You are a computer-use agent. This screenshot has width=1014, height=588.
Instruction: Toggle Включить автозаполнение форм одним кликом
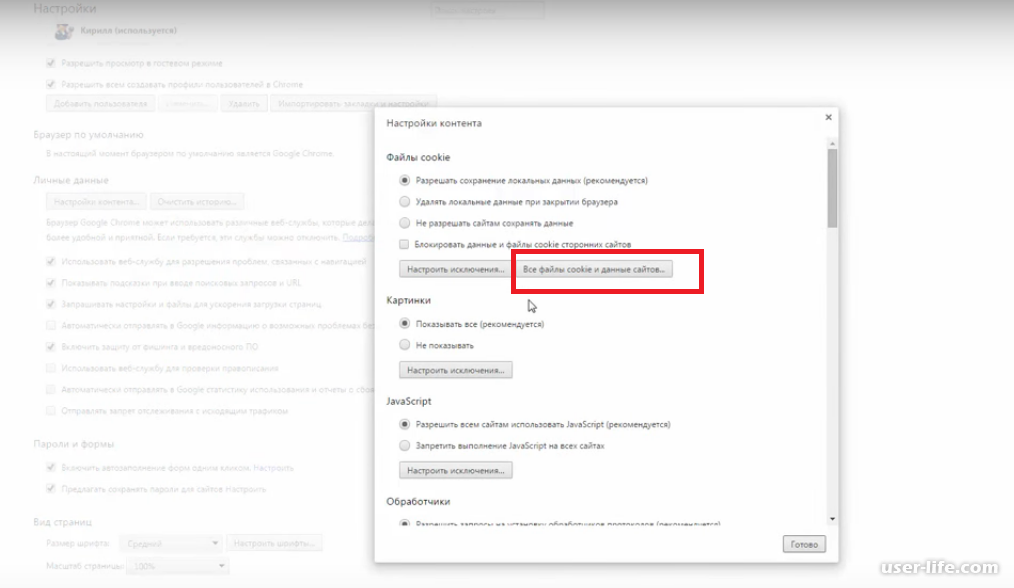(x=50, y=468)
